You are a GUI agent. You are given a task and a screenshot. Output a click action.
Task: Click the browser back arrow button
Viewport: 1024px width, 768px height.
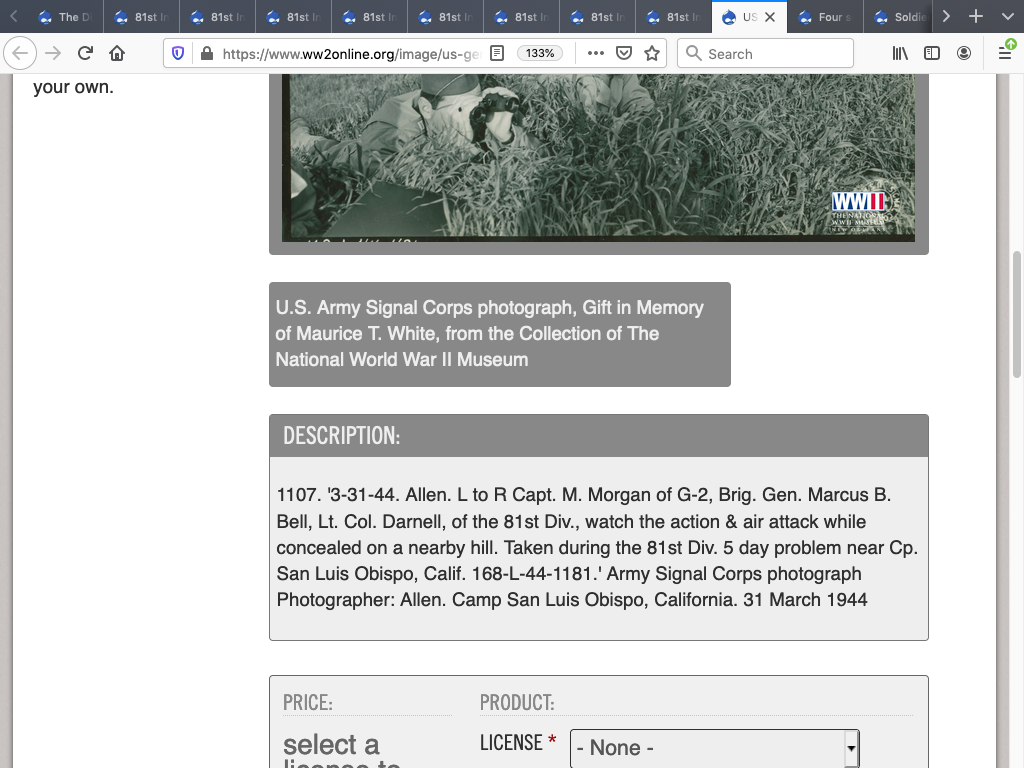click(x=21, y=54)
